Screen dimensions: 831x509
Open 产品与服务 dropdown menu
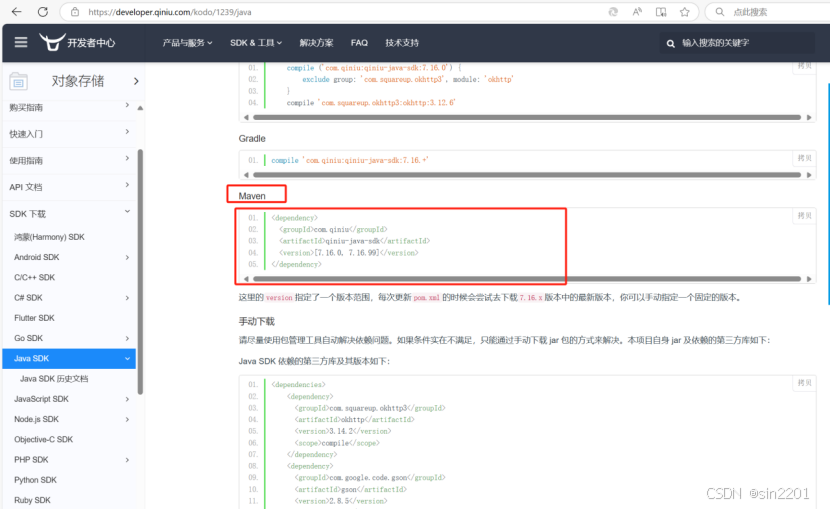click(187, 43)
